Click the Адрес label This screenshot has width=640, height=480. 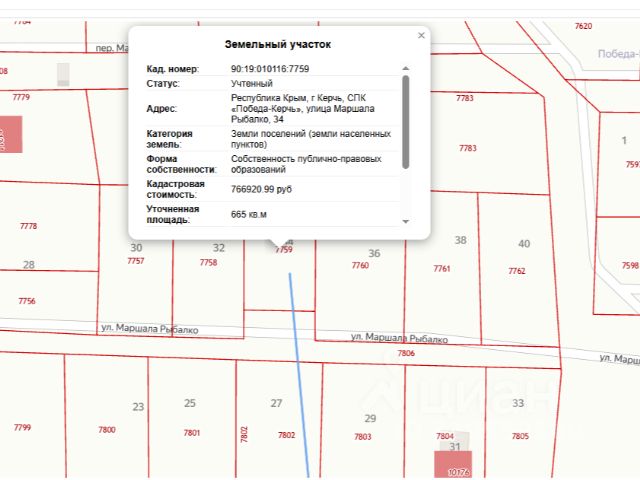[161, 109]
